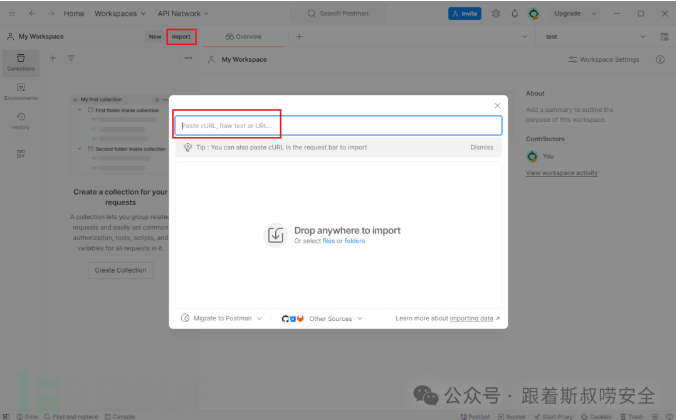This screenshot has height=420, width=676.
Task: Expand the API Network dropdown
Action: pos(183,14)
